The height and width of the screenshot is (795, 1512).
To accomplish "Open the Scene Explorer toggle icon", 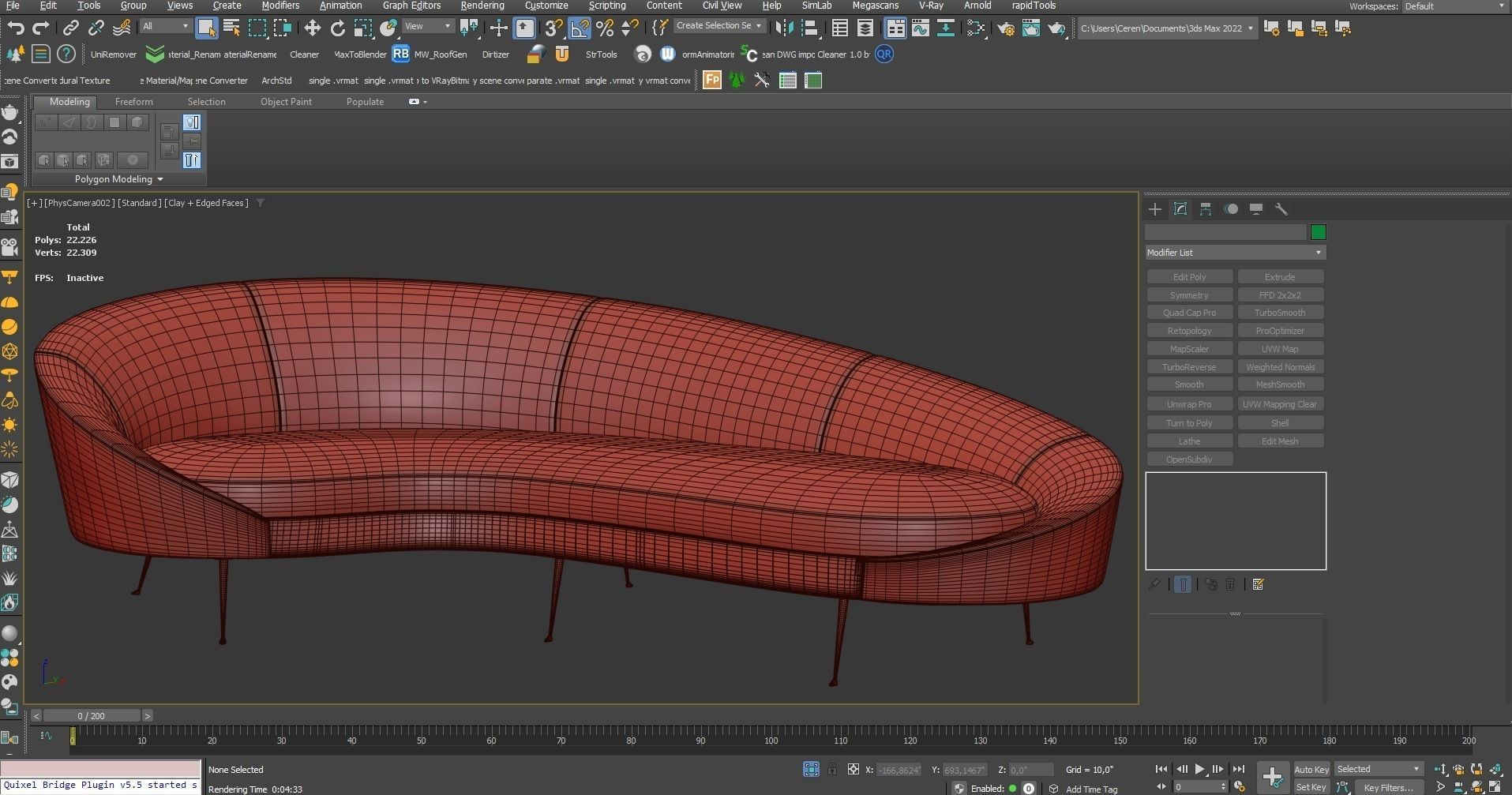I will [x=840, y=28].
